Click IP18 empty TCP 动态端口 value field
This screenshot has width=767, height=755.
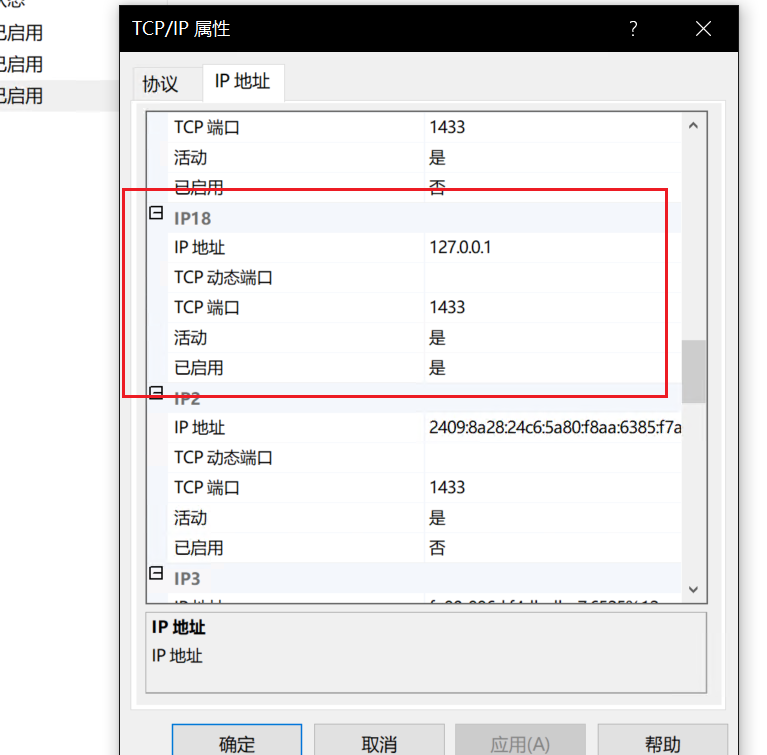coord(553,277)
